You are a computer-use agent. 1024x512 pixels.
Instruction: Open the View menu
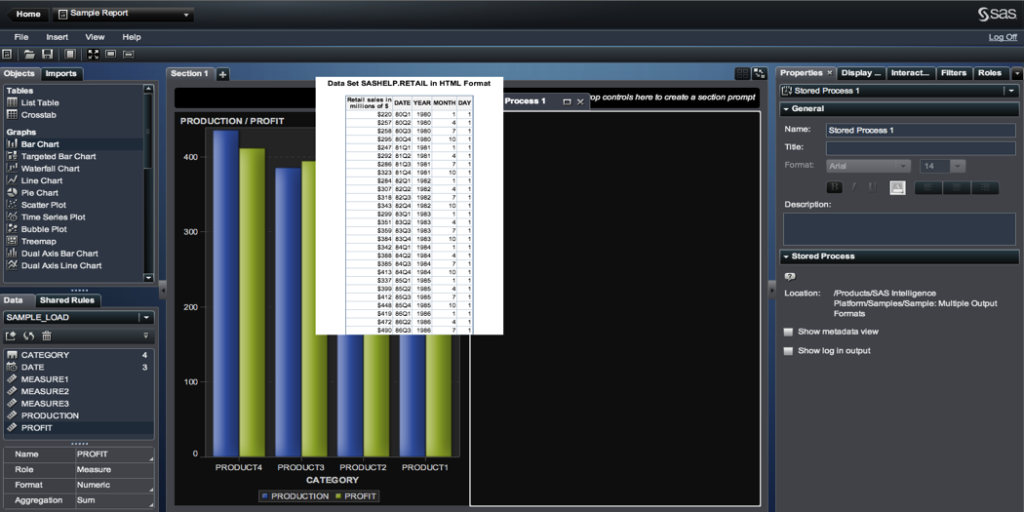[95, 37]
